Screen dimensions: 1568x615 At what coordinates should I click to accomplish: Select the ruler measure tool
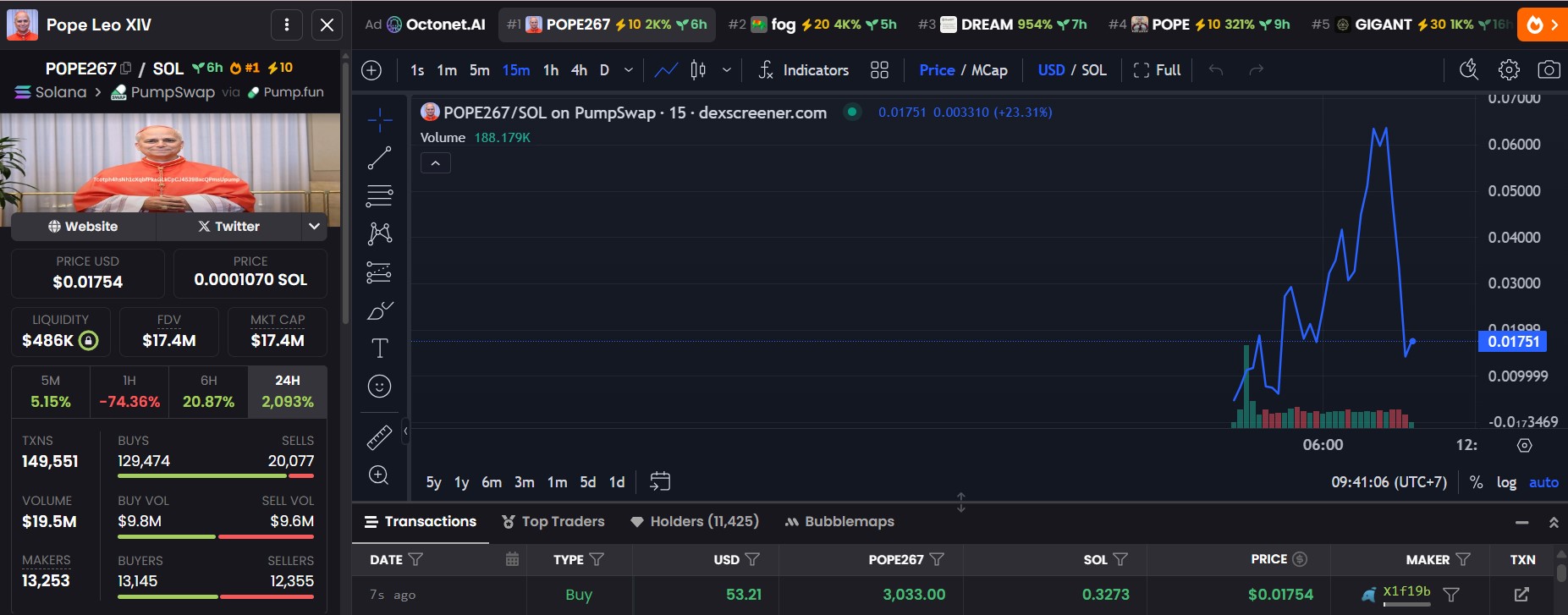(379, 437)
